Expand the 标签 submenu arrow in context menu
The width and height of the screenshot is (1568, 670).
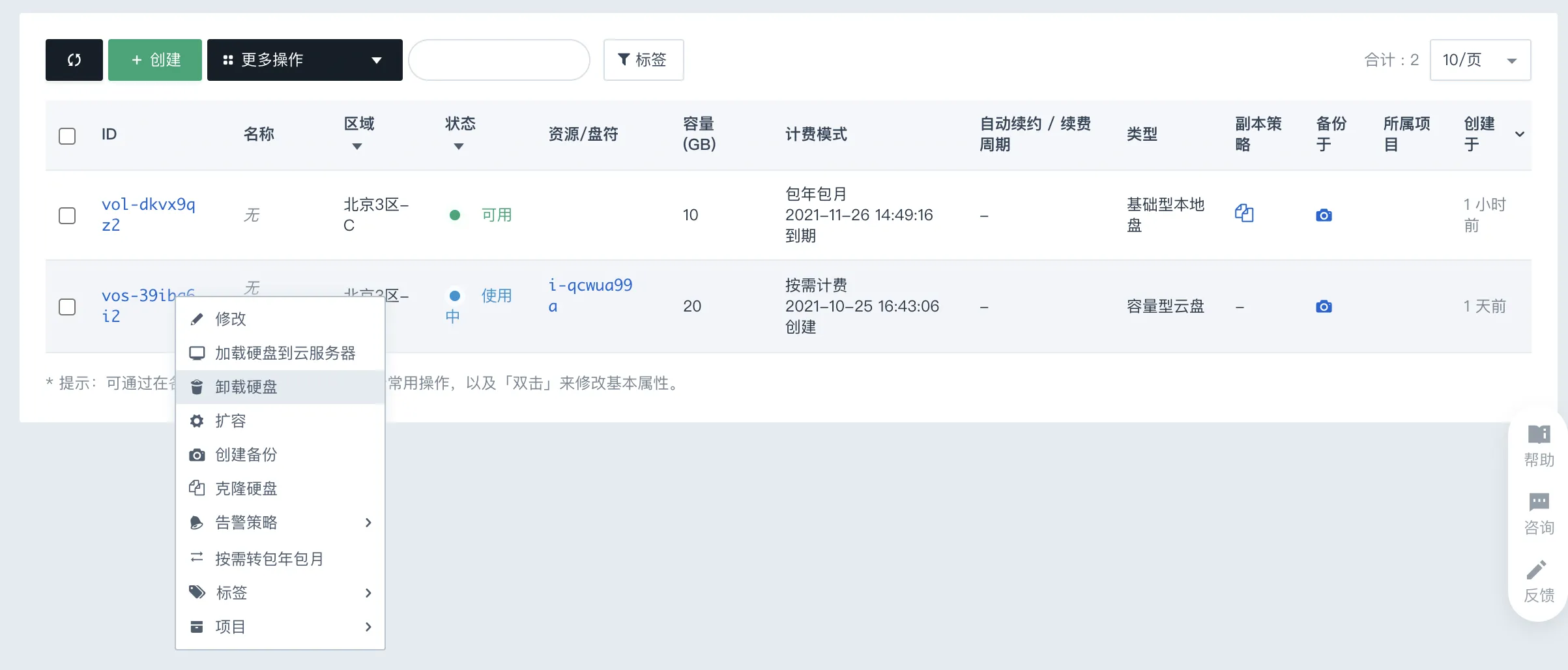tap(368, 593)
